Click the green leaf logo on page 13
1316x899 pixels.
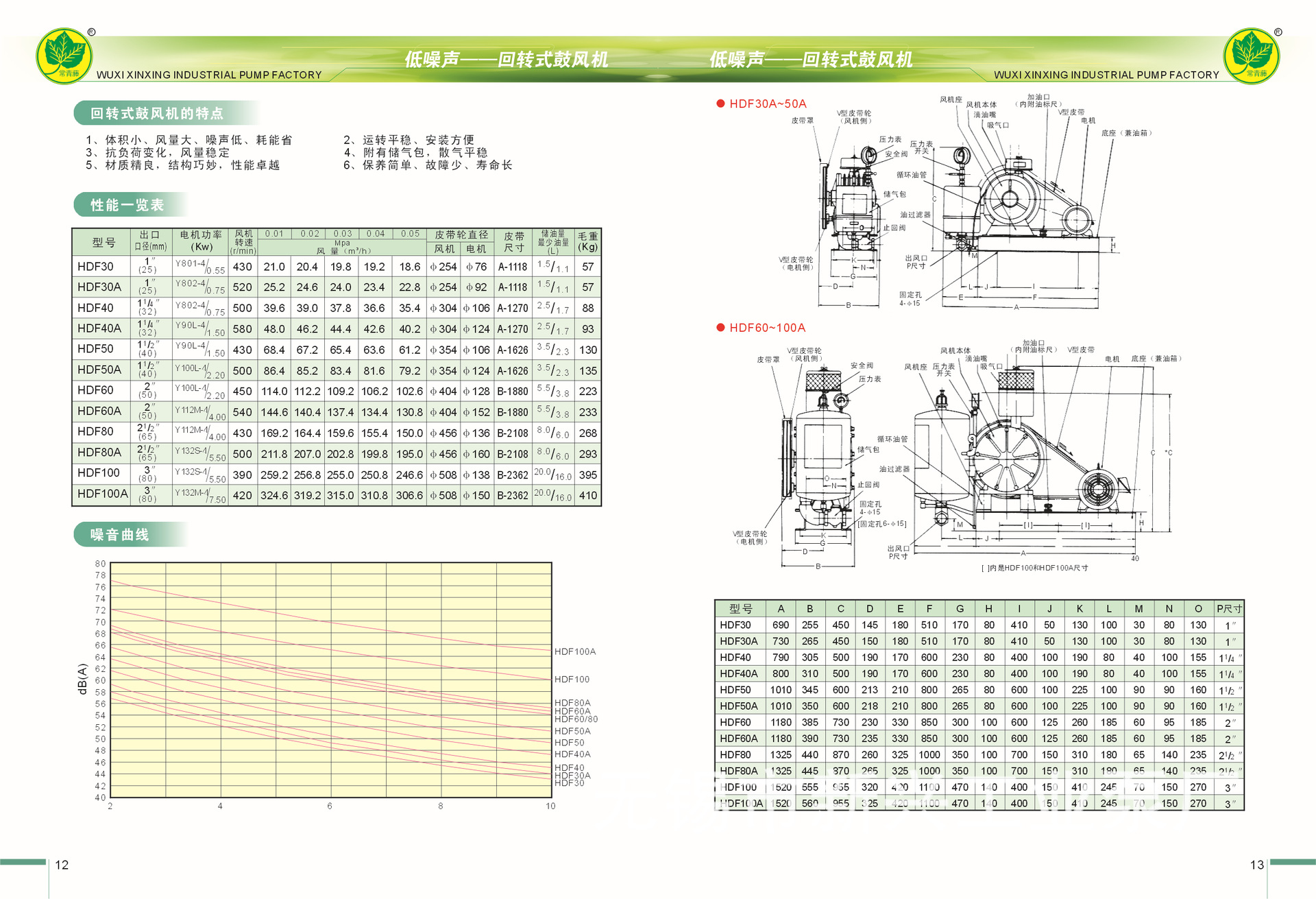(1252, 56)
